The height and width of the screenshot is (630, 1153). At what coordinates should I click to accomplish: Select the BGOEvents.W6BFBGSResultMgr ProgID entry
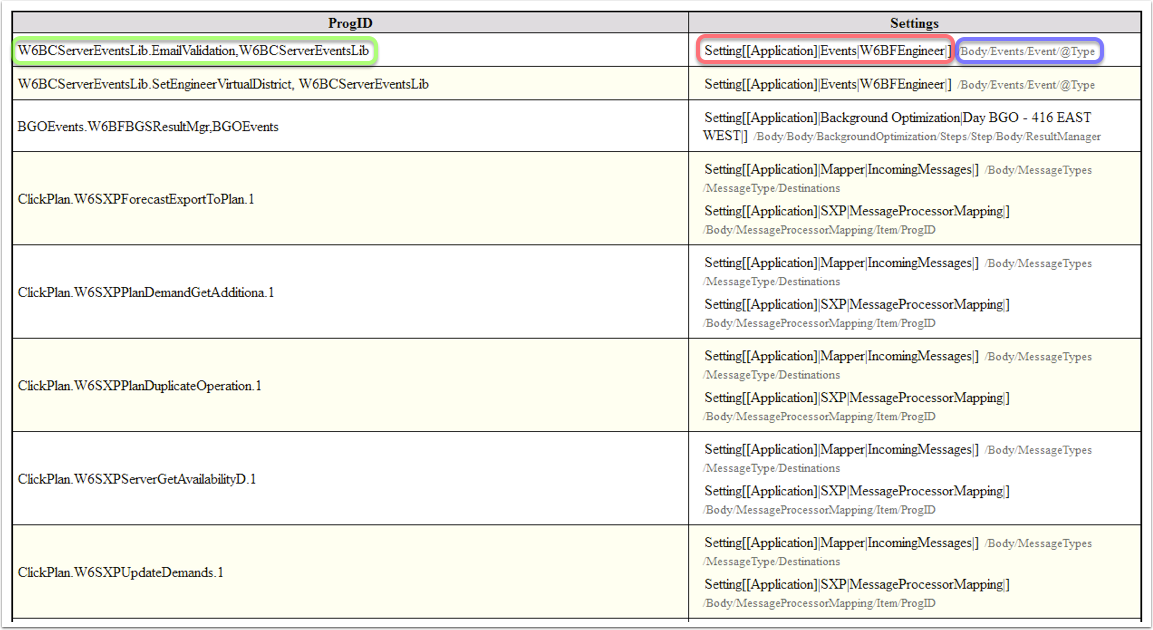[x=148, y=127]
